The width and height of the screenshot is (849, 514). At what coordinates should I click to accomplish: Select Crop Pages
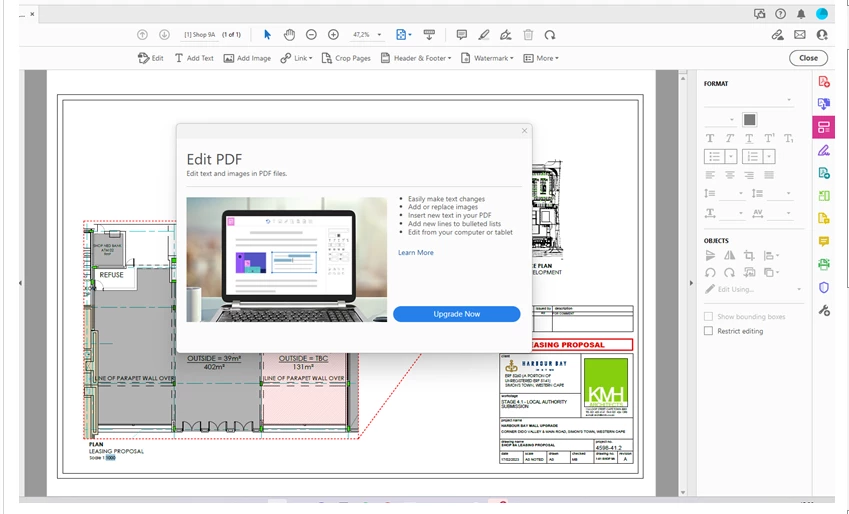tap(346, 58)
